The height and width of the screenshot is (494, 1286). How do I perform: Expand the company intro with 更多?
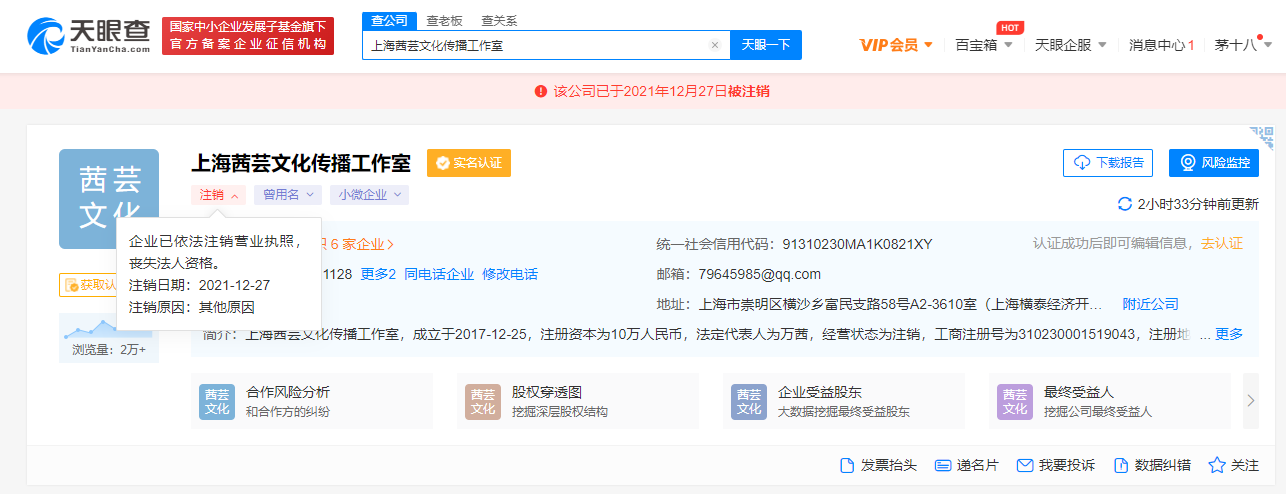(1229, 334)
